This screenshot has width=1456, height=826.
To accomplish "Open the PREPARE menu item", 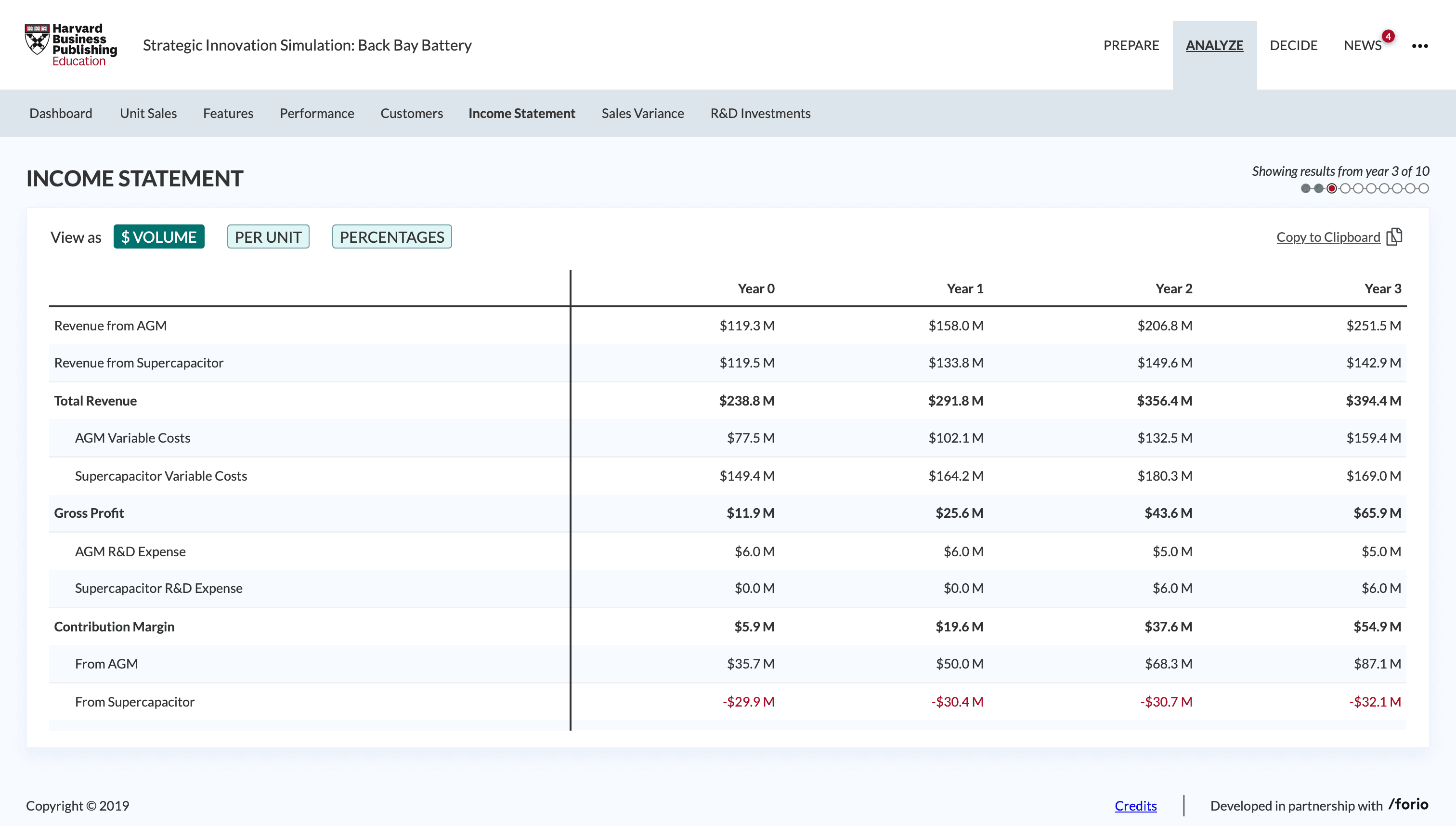I will [x=1131, y=45].
